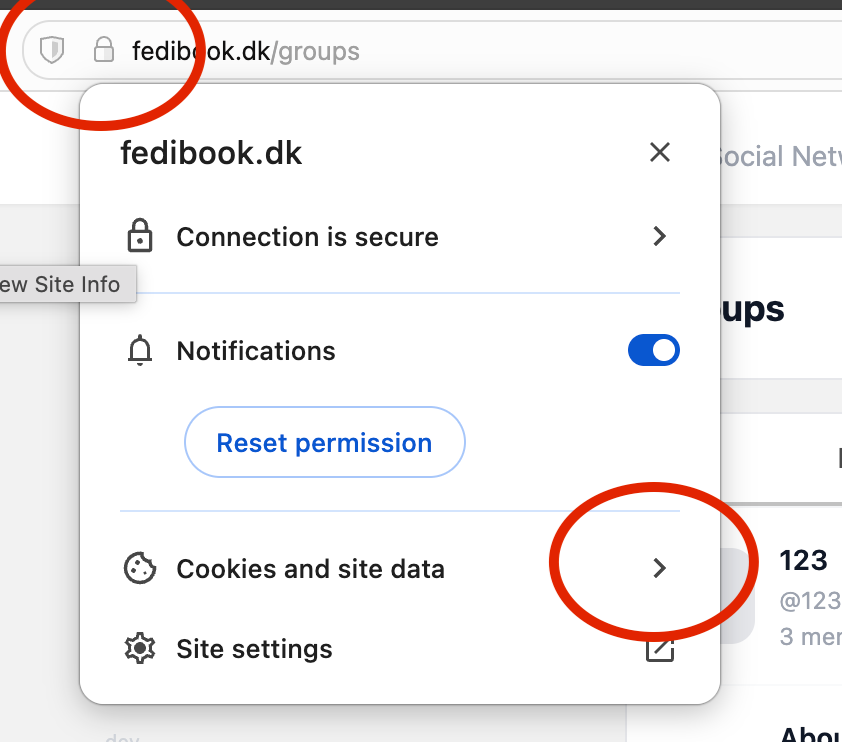Click the cookie icon in the popup
Screen dimensions: 842x742
coord(140,569)
